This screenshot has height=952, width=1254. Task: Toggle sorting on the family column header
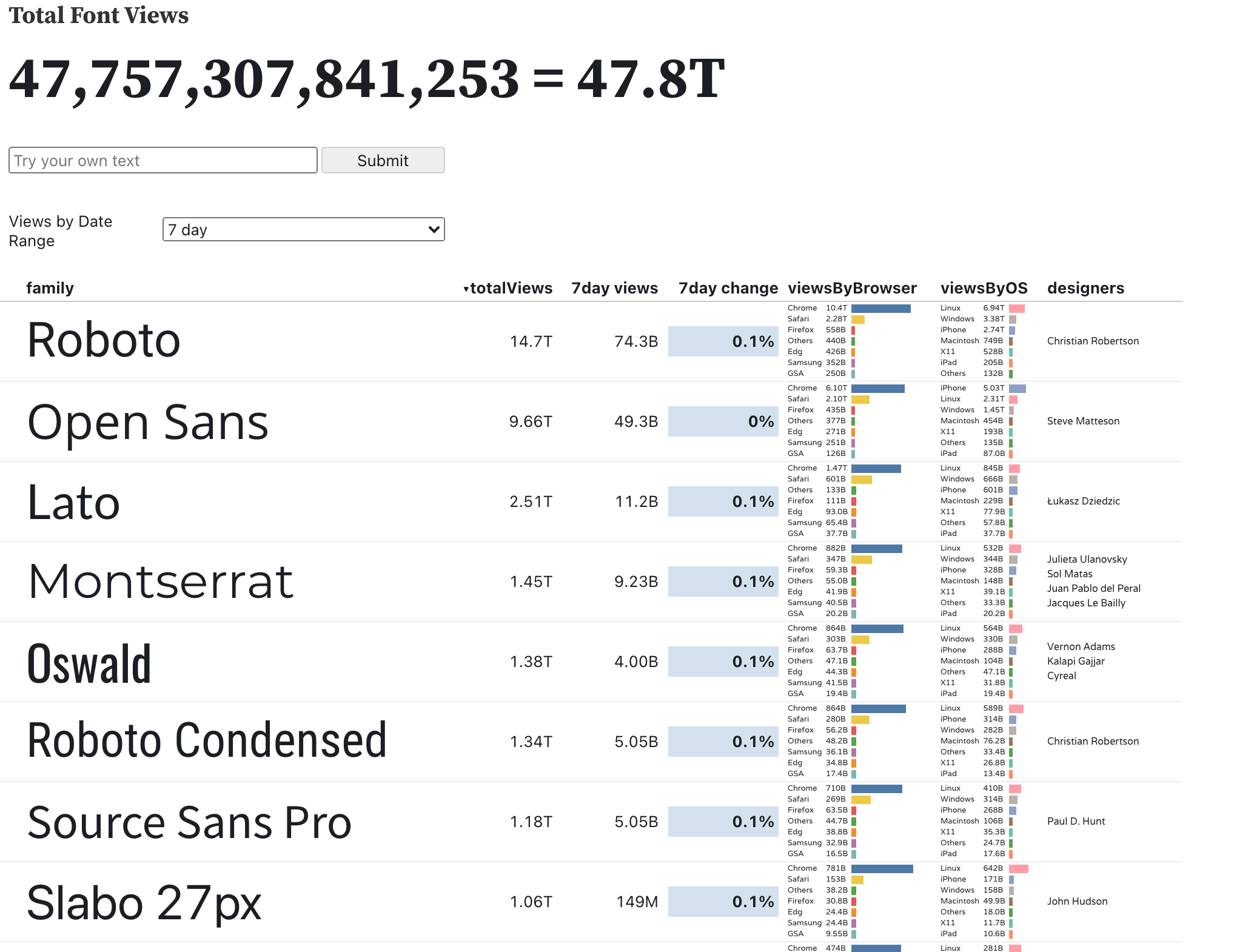coord(50,288)
